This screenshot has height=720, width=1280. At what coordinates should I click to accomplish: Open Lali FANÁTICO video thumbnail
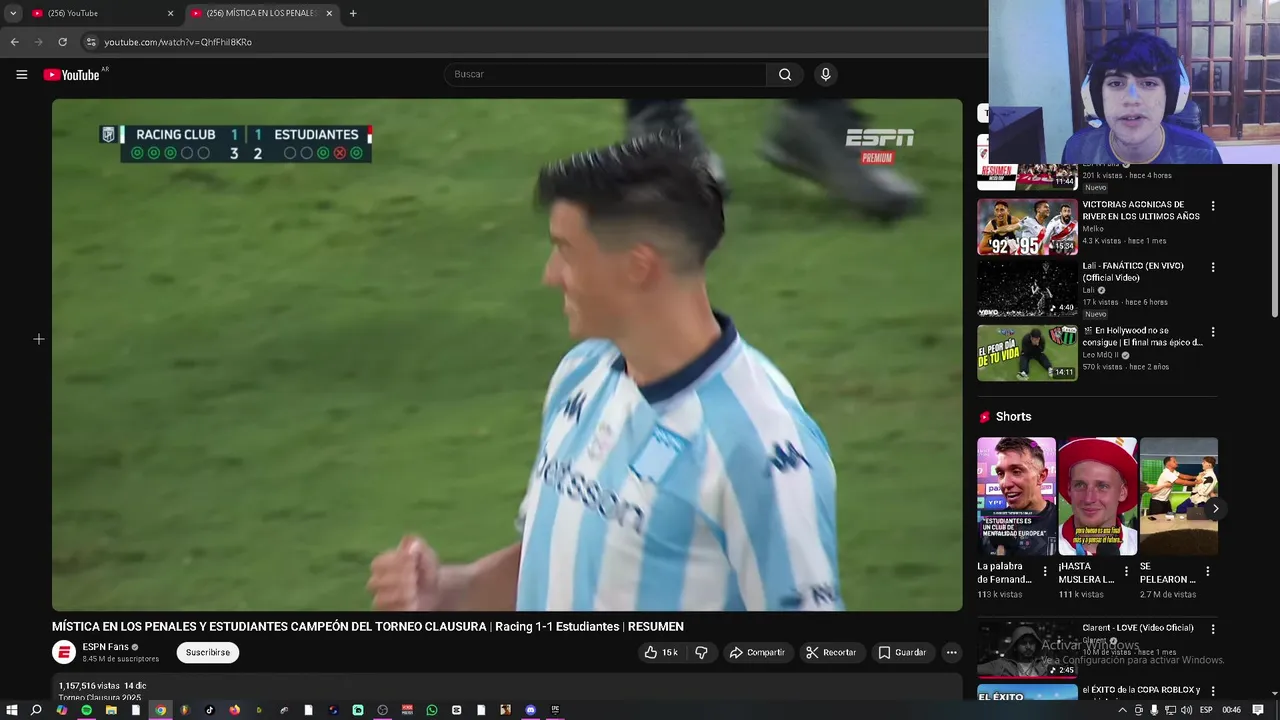[1027, 289]
